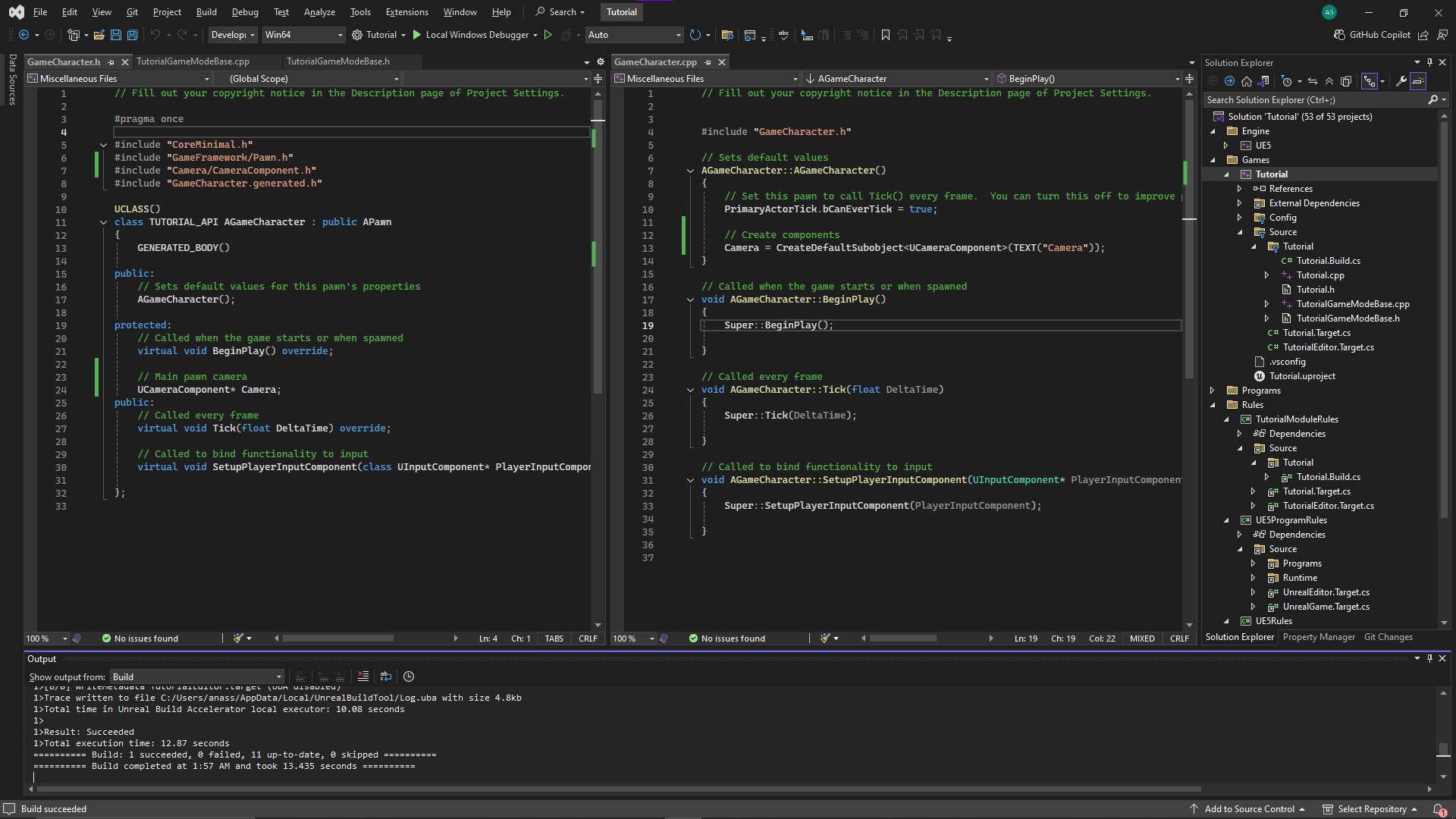Screen dimensions: 1456x819
Task: Click Add to Source Control
Action: 1247,809
